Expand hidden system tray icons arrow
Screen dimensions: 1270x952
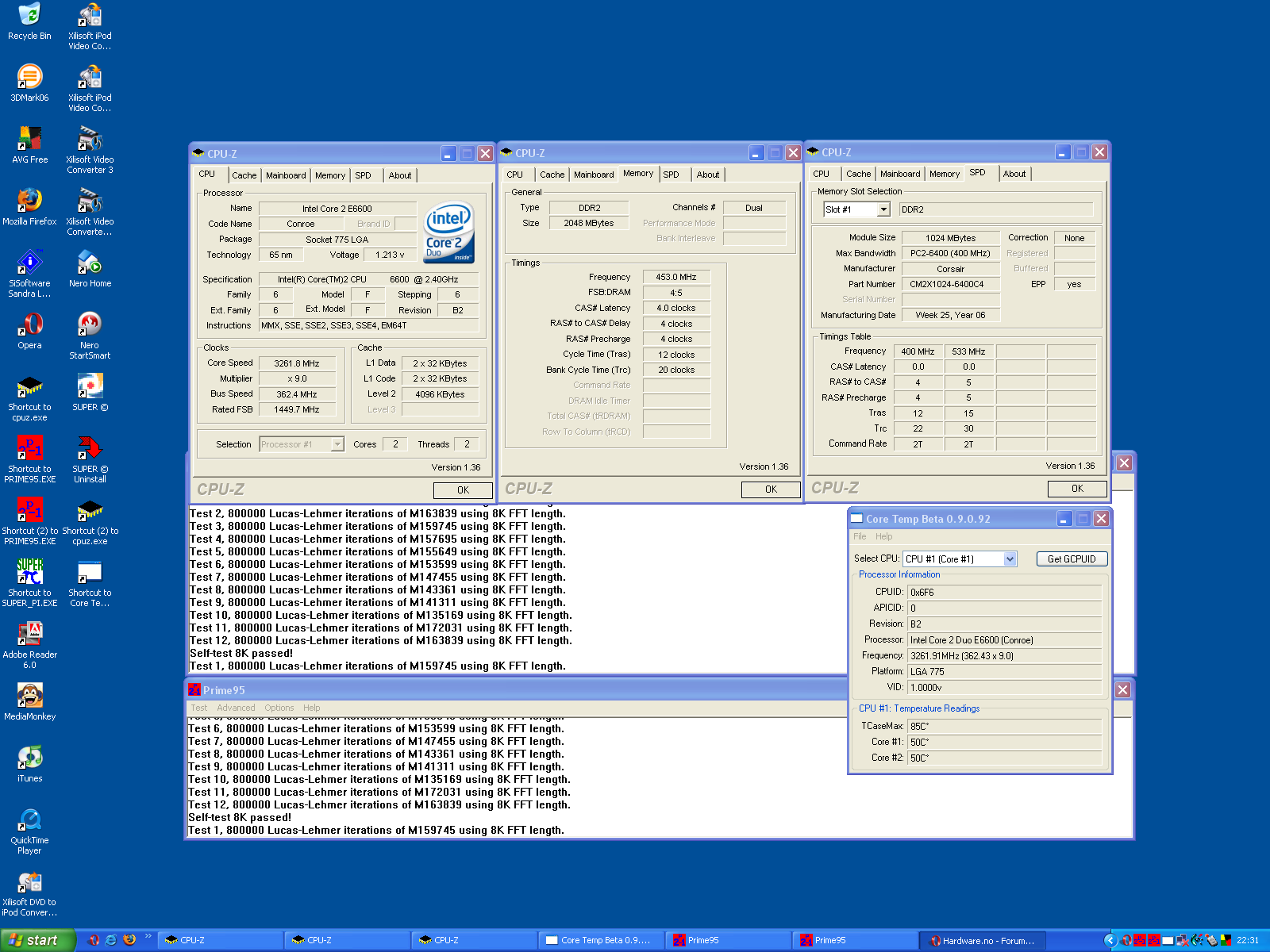click(1110, 940)
